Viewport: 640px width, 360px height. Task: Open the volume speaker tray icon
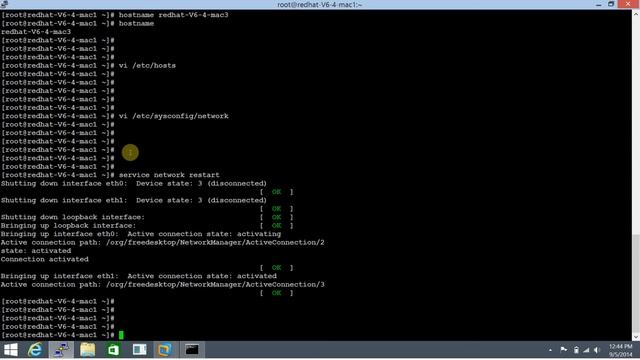tap(597, 350)
